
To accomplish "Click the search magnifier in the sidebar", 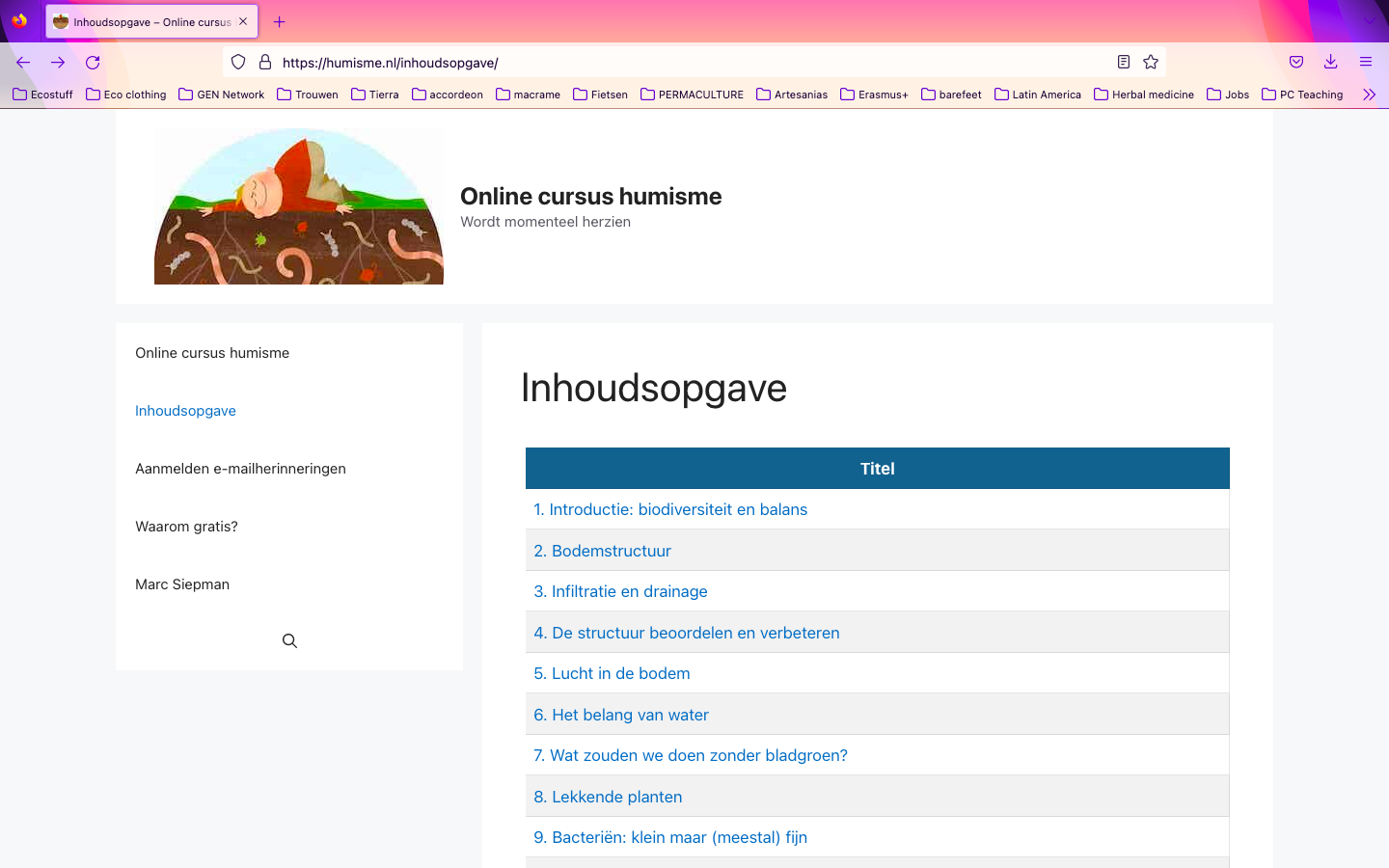I will coord(289,641).
